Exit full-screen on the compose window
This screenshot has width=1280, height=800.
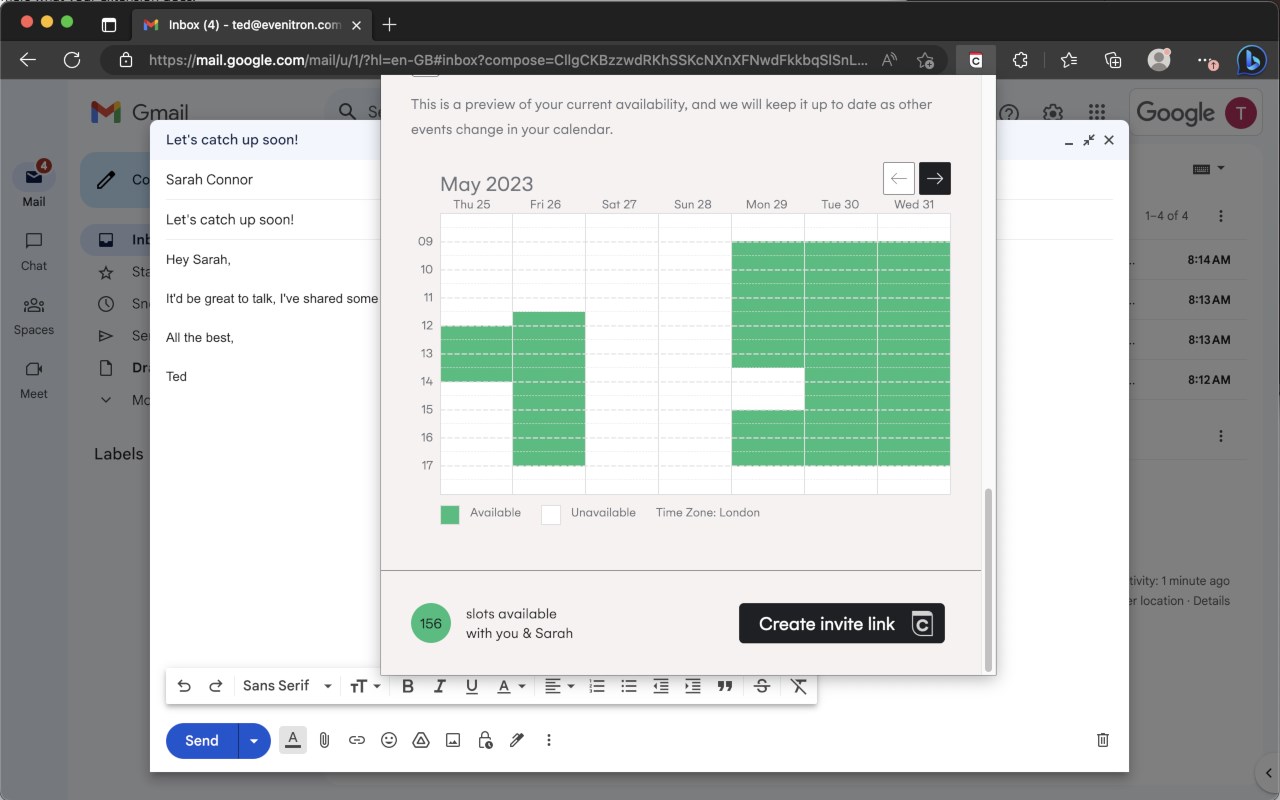coord(1089,140)
